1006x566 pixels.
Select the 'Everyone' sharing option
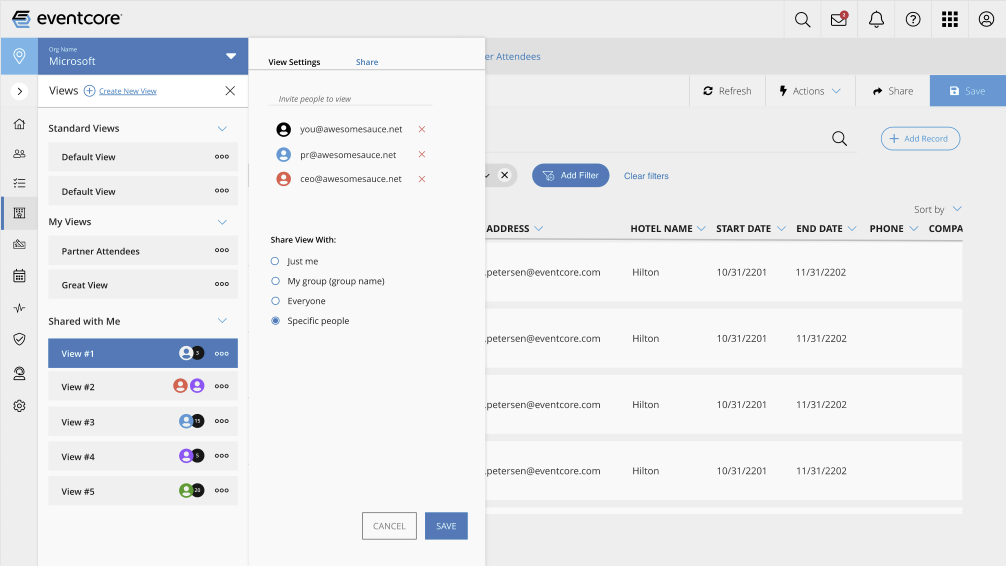tap(276, 301)
